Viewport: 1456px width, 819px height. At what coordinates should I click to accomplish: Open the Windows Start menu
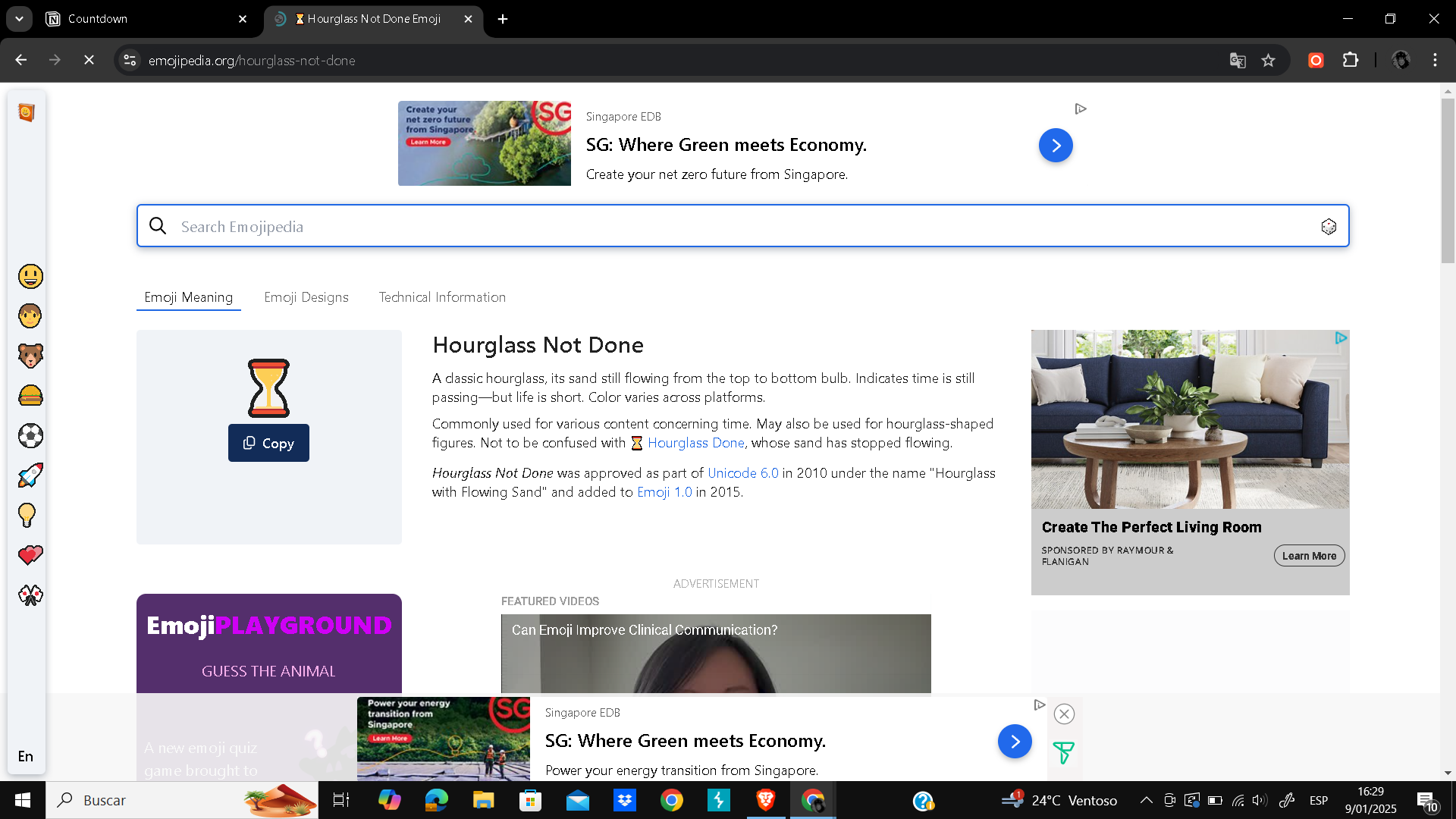[23, 800]
